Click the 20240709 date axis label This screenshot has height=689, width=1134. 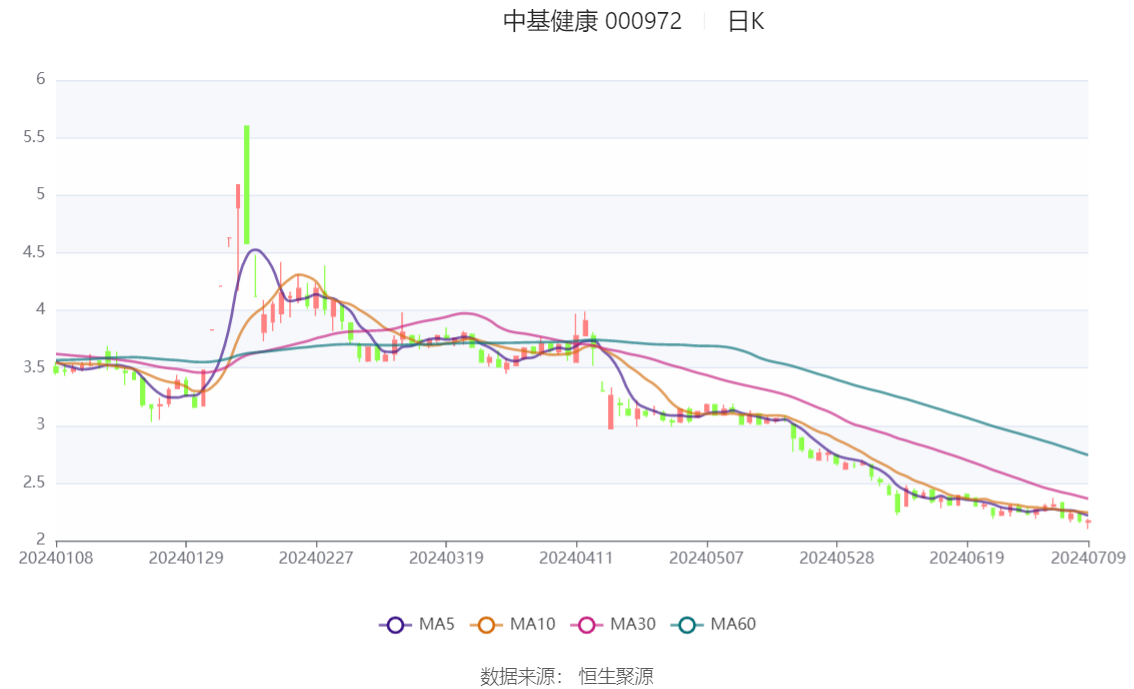pyautogui.click(x=1088, y=558)
